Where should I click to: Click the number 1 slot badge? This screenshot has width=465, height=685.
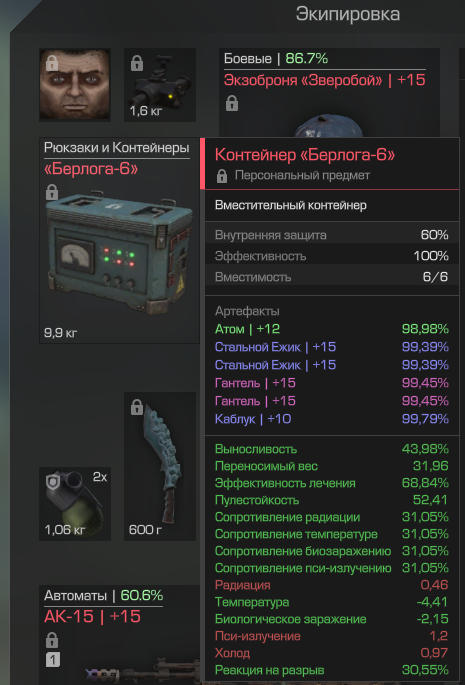pyautogui.click(x=52, y=660)
